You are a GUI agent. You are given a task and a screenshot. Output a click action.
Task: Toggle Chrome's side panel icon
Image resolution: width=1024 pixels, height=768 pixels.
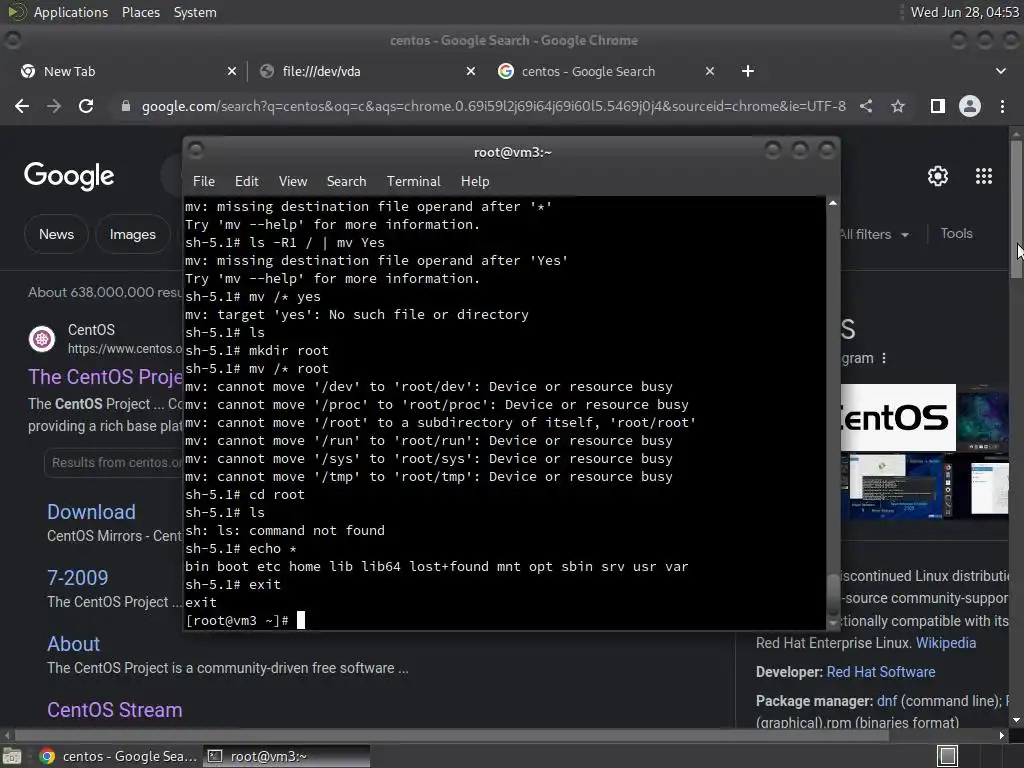(938, 106)
